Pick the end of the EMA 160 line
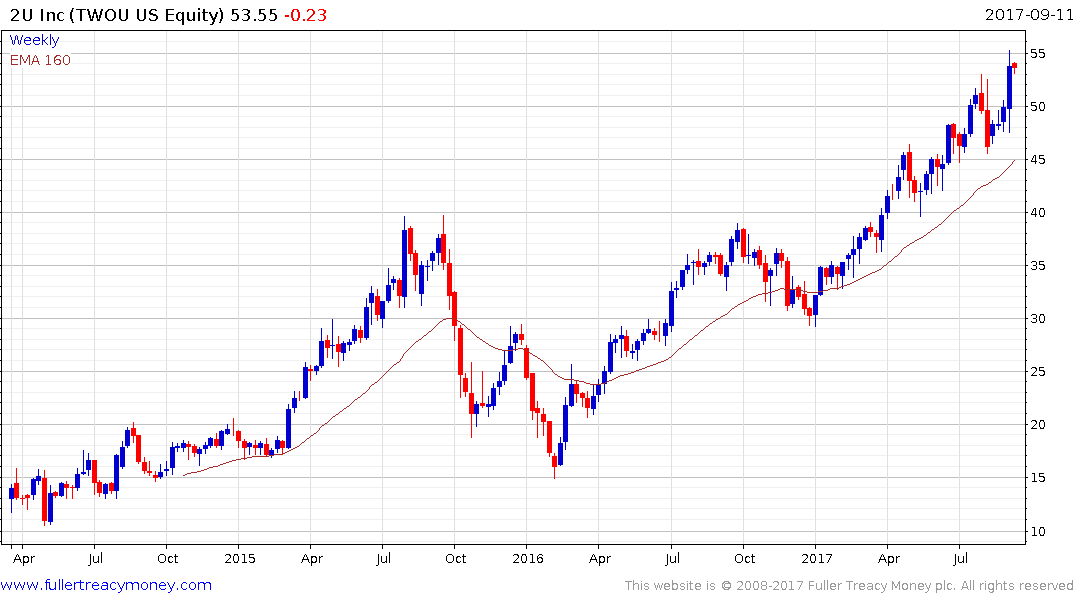The height and width of the screenshot is (600, 1075). 1014,161
